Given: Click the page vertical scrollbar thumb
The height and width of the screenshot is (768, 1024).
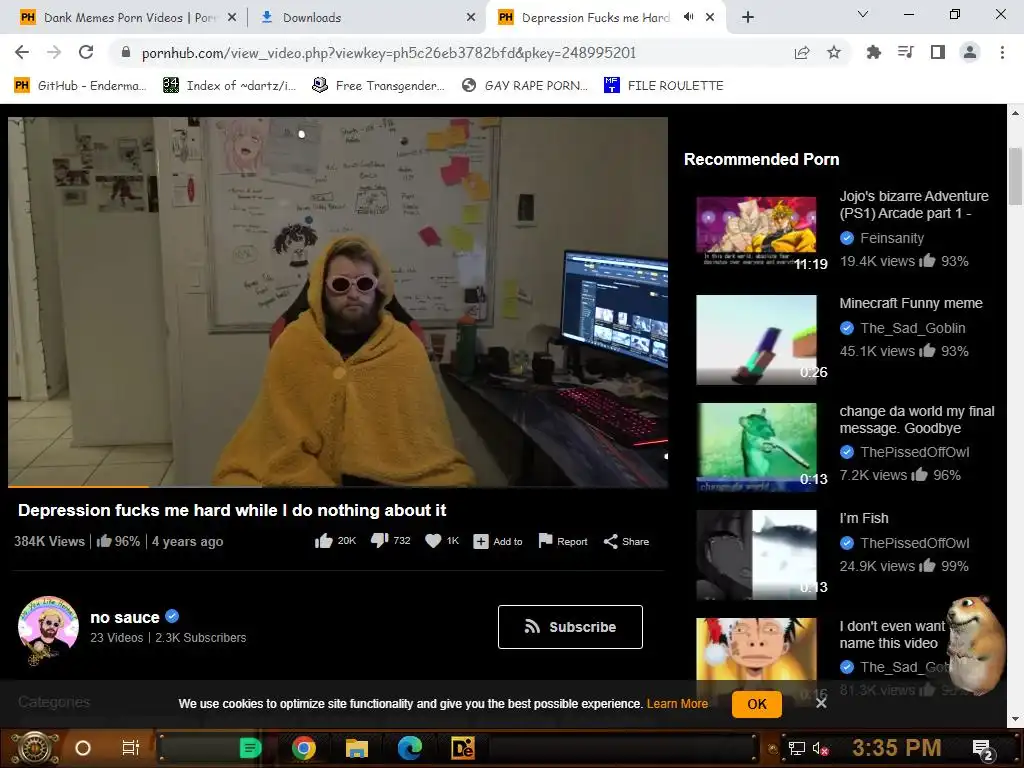Looking at the screenshot, I should [x=1014, y=176].
